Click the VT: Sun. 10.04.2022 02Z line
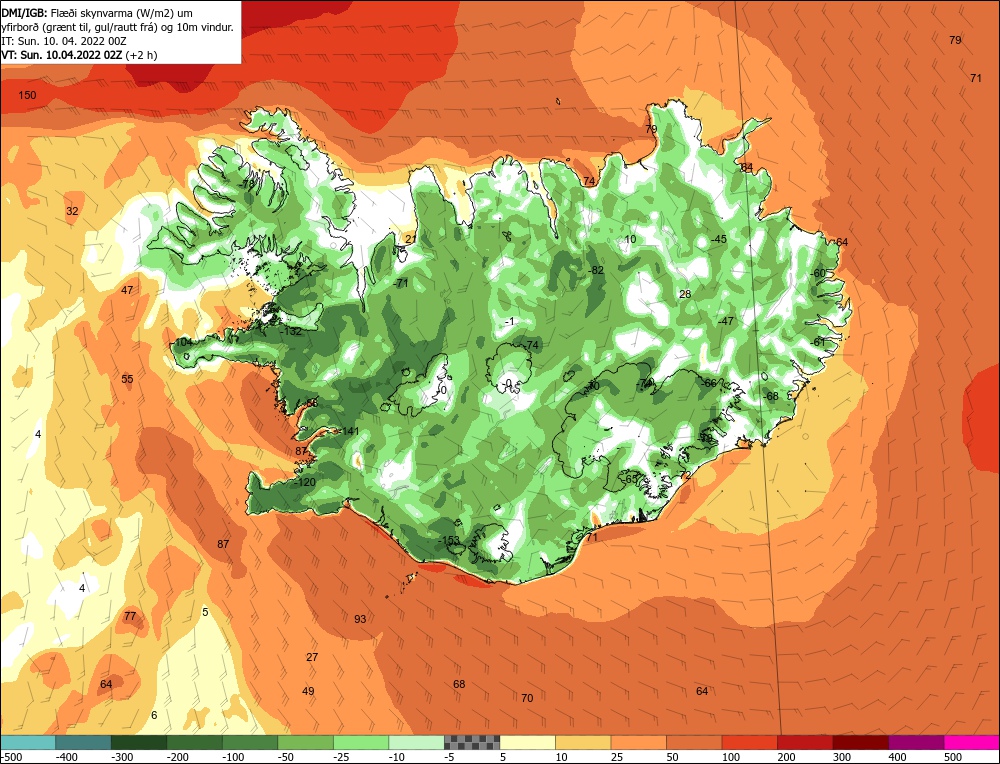1000x764 pixels. click(x=79, y=55)
